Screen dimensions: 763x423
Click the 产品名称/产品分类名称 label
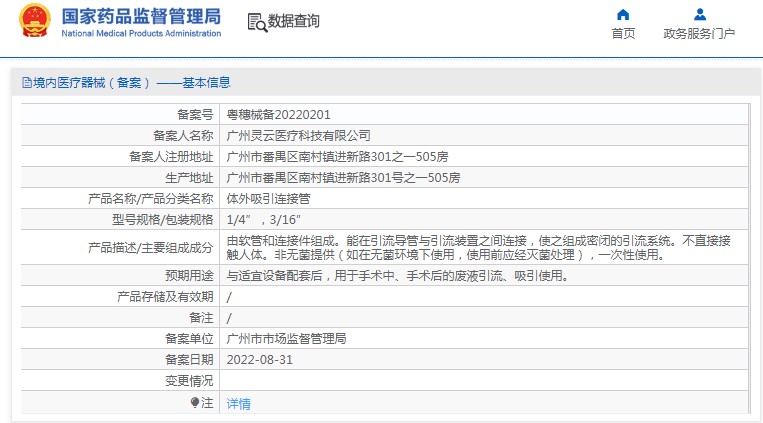pos(150,199)
